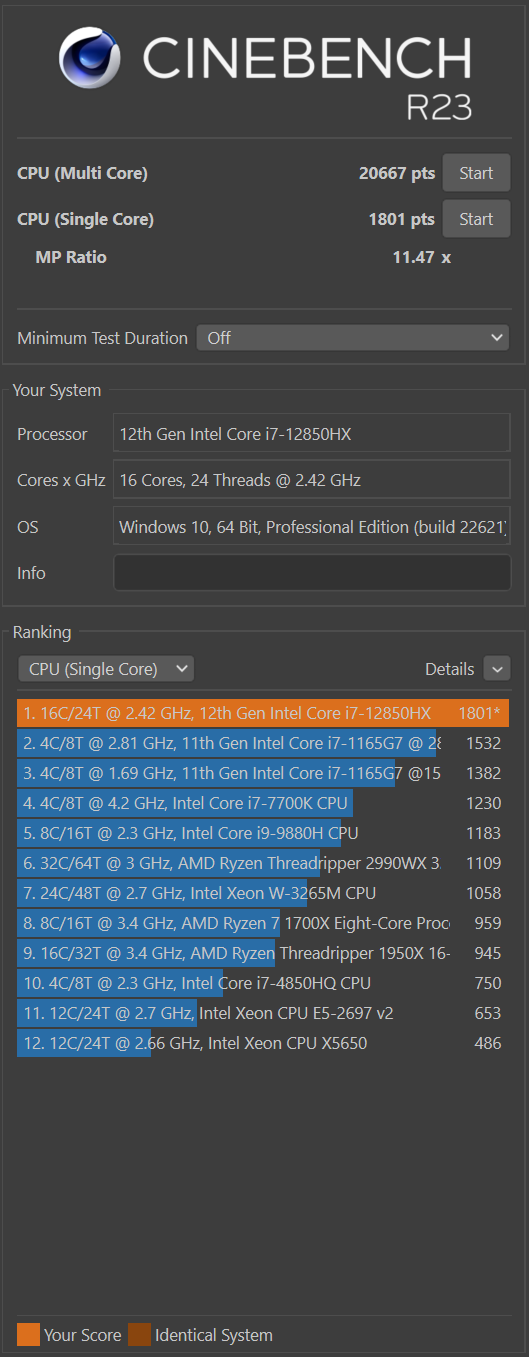The width and height of the screenshot is (529, 1357).
Task: Select the i7-12850HX ranking entry
Action: [263, 713]
